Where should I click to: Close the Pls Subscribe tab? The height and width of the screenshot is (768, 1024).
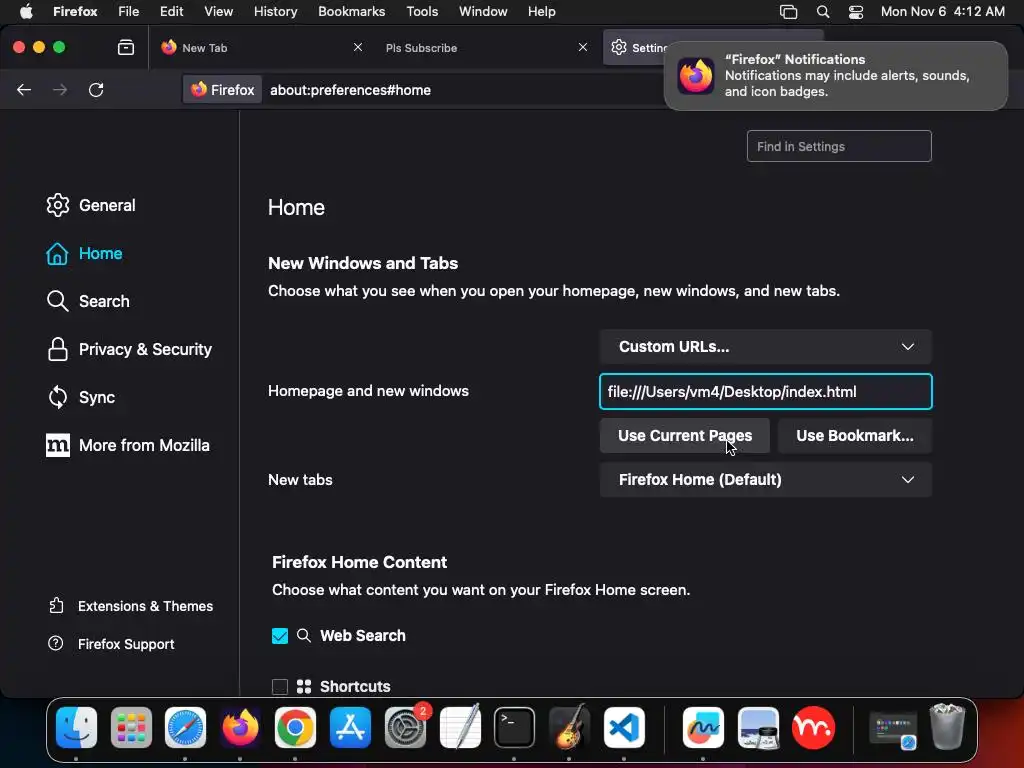pyautogui.click(x=583, y=48)
